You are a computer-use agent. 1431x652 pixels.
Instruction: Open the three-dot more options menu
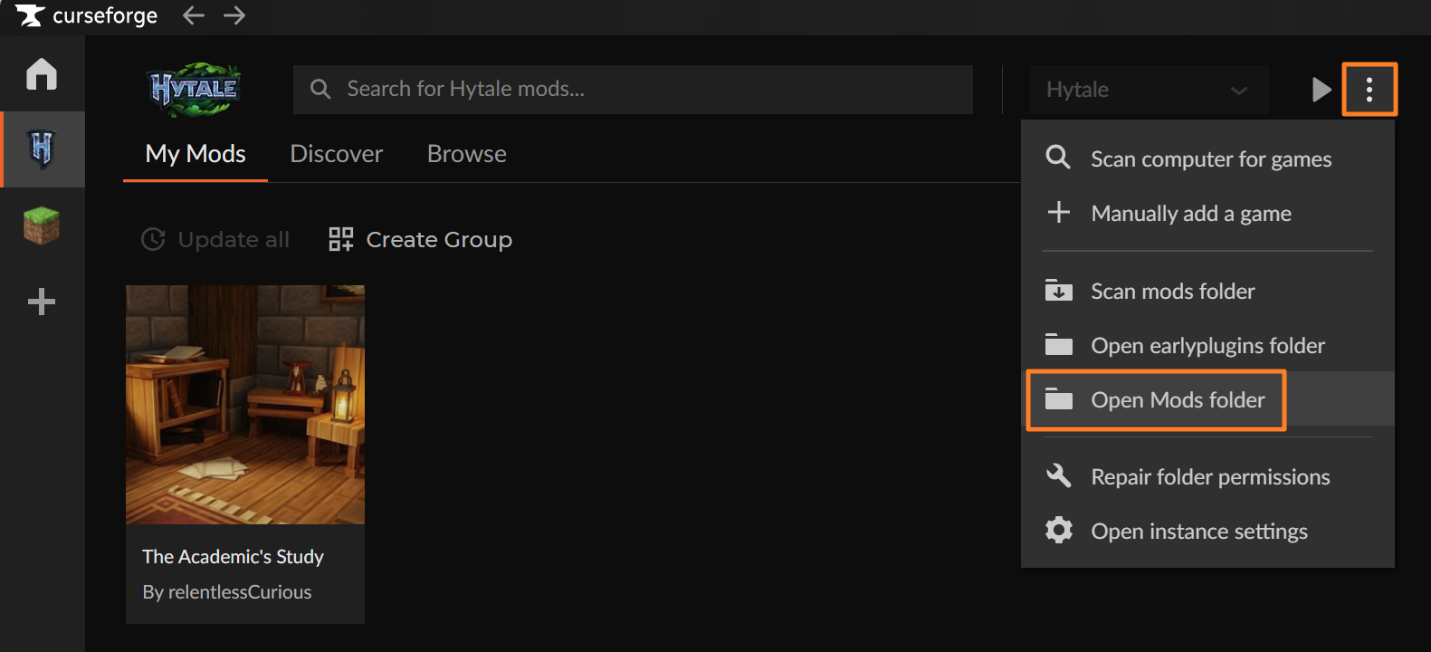point(1369,90)
